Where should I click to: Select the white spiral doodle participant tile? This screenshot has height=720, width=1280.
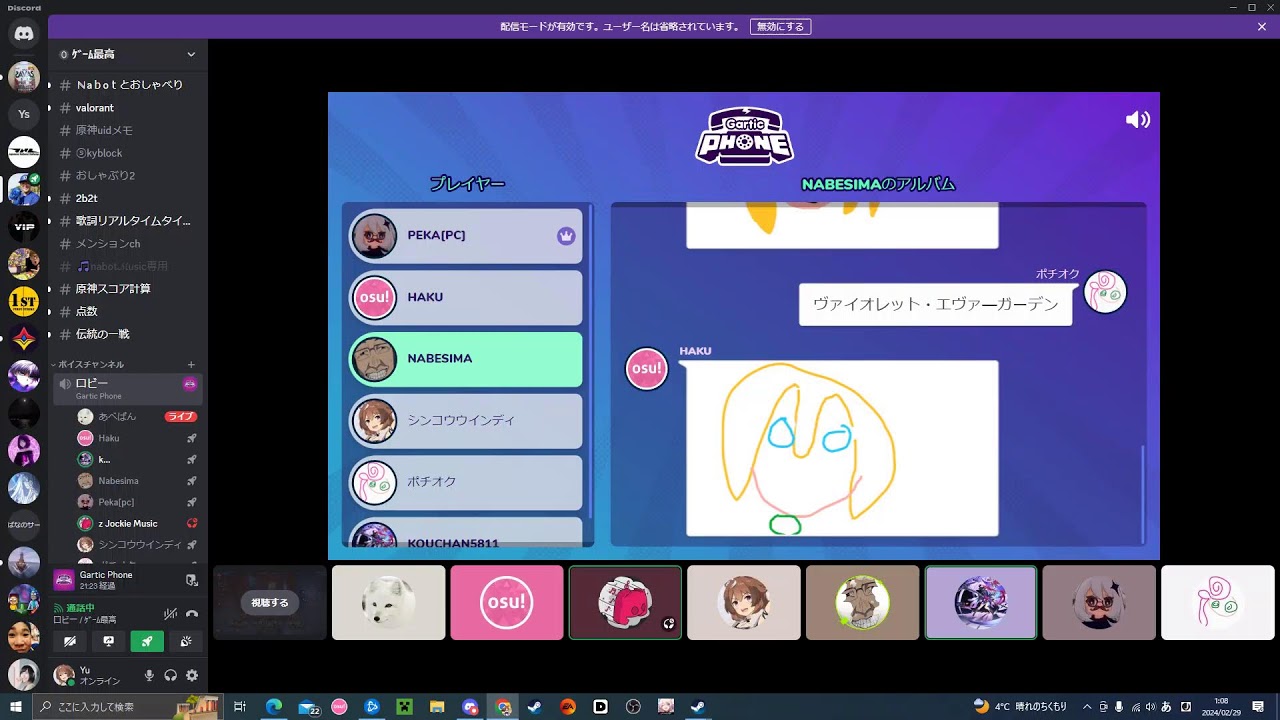pos(1217,603)
